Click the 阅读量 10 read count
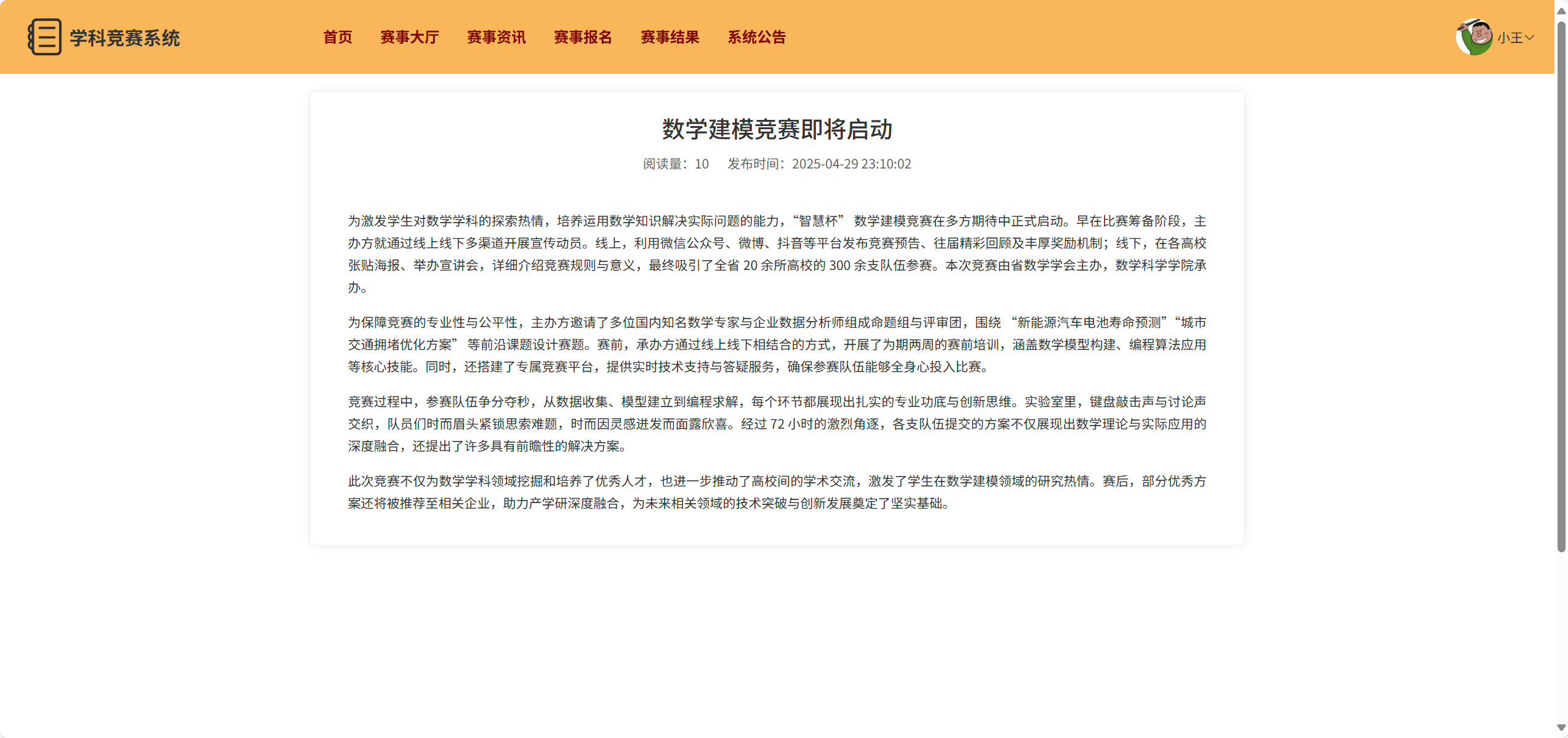This screenshot has width=1568, height=738. [676, 164]
